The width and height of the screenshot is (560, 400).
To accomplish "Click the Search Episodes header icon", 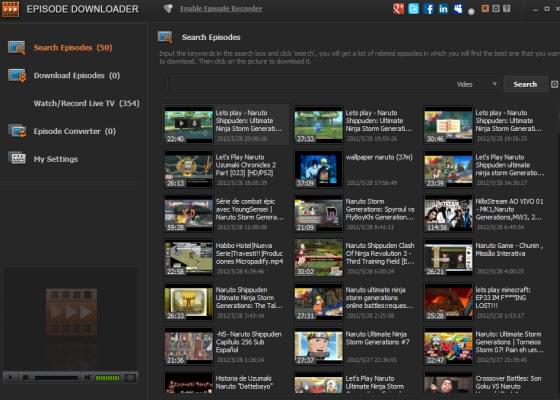I will tap(165, 37).
